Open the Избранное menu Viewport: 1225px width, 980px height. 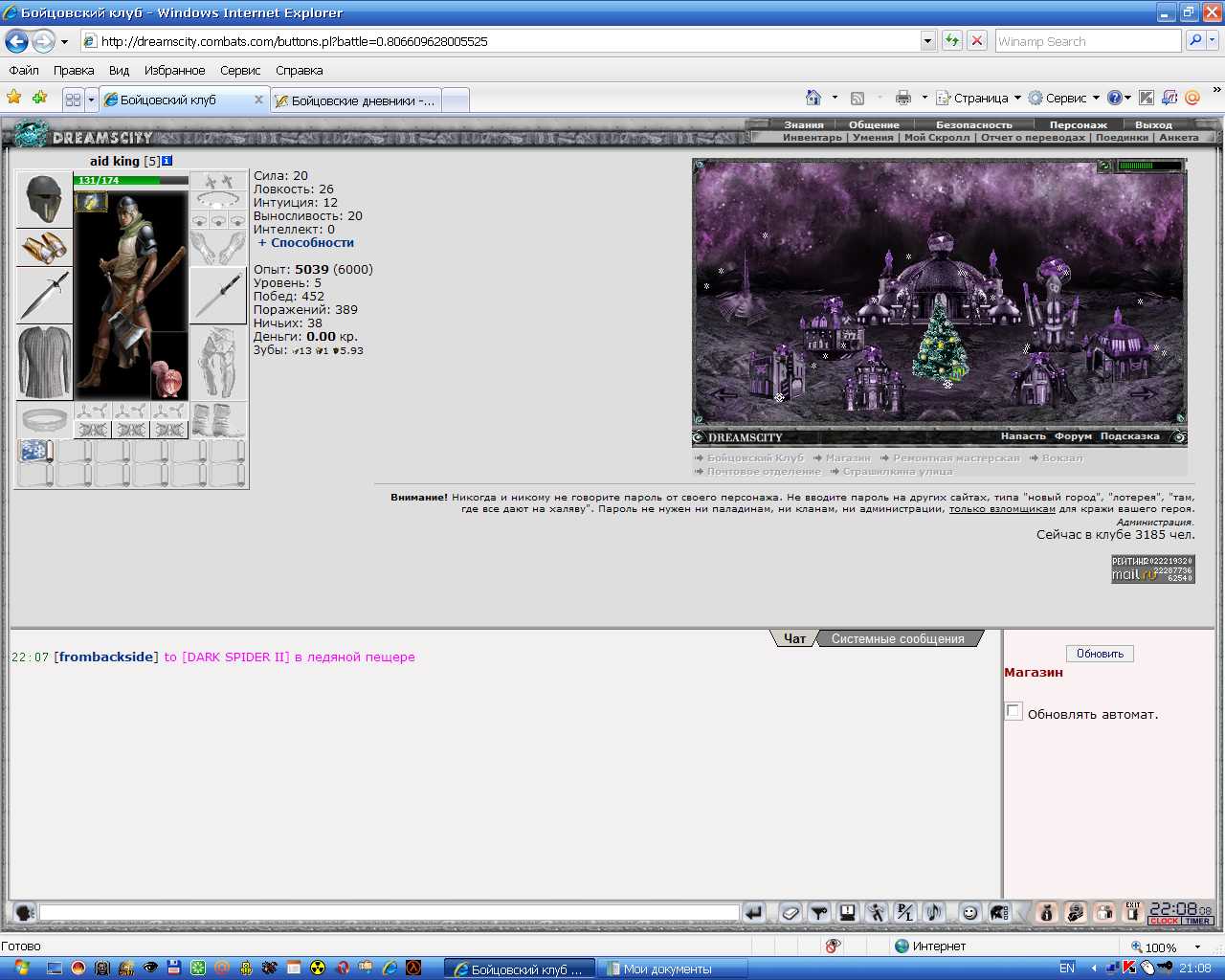pos(174,70)
